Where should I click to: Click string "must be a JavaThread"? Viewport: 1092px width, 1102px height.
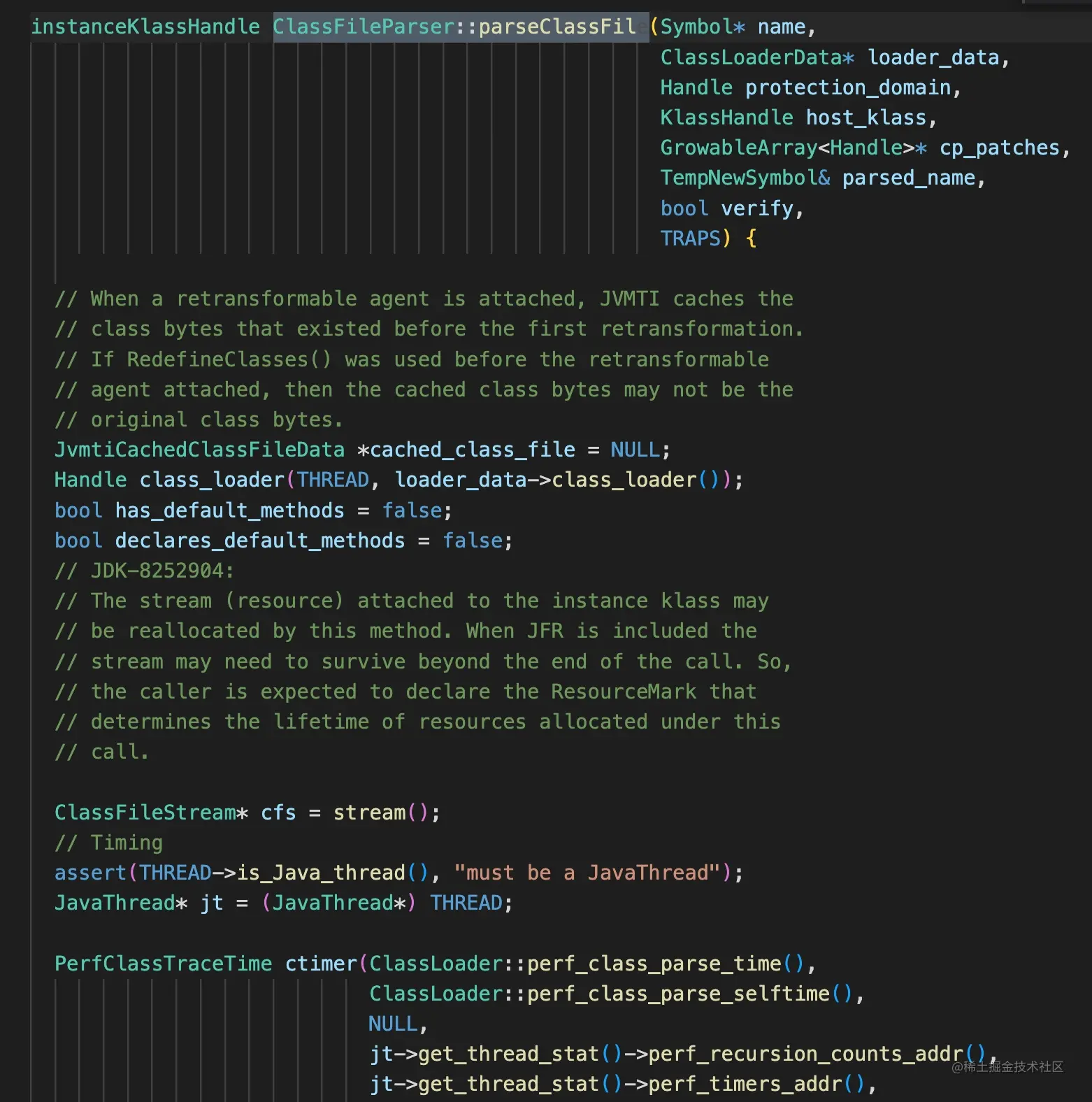coord(587,873)
